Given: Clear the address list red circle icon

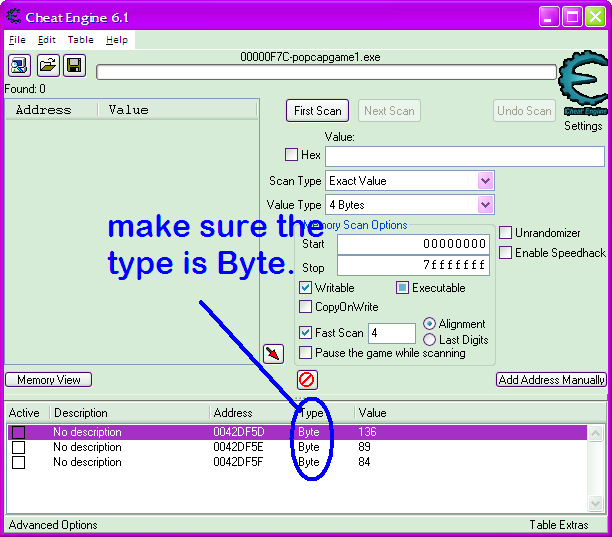Looking at the screenshot, I should click(x=307, y=380).
